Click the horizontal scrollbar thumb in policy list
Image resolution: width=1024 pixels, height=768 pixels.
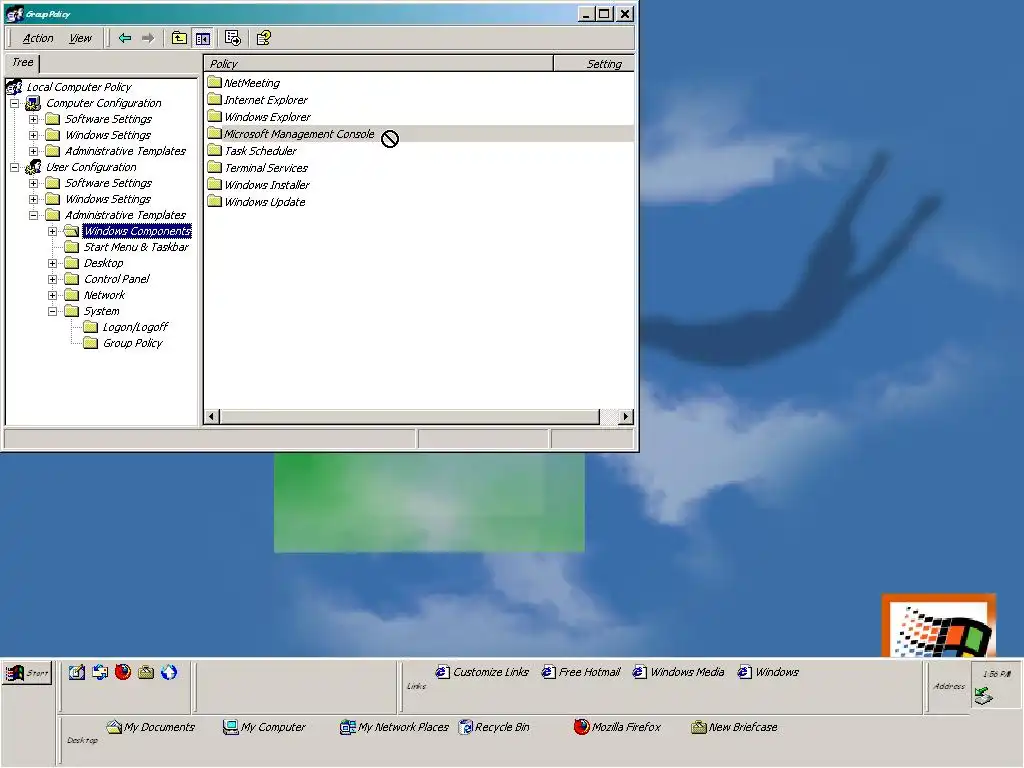point(409,417)
